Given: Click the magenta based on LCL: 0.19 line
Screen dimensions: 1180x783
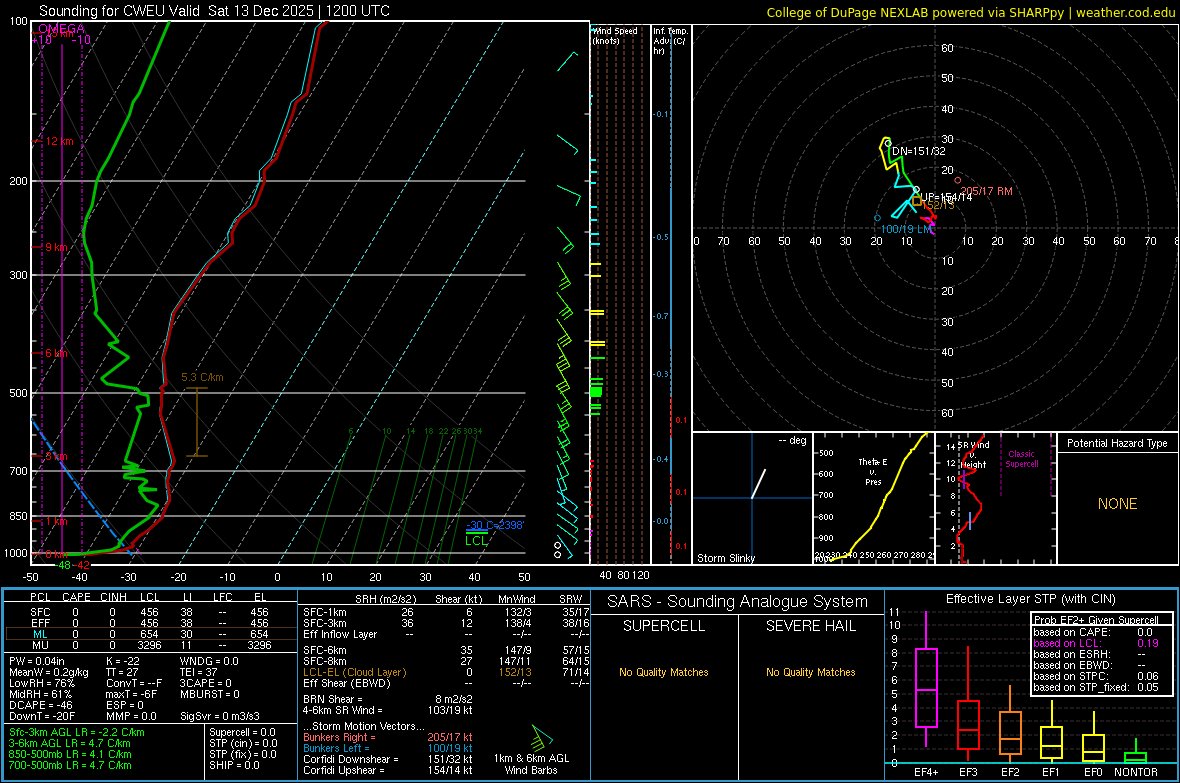Looking at the screenshot, I should pyautogui.click(x=1096, y=643).
